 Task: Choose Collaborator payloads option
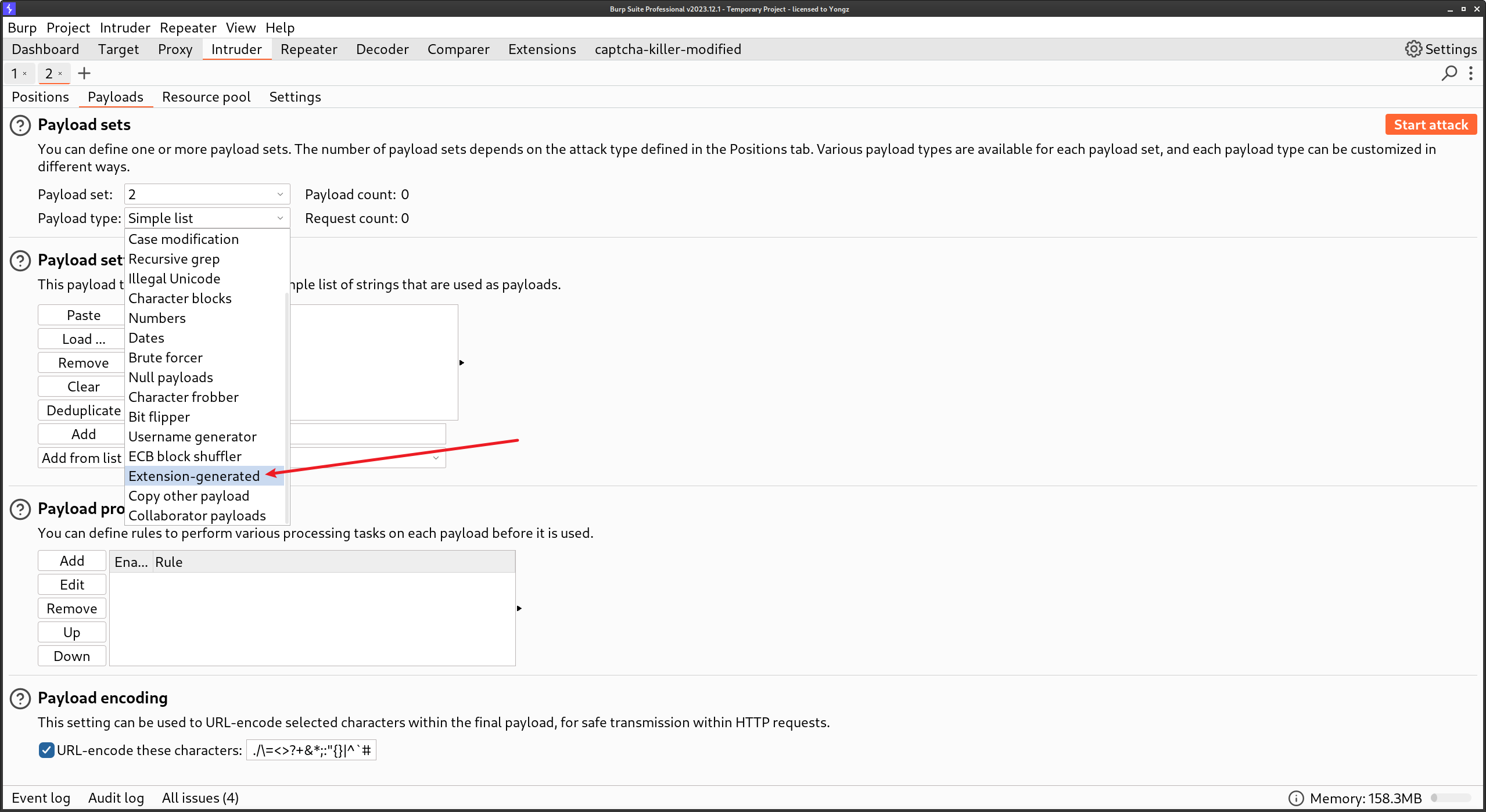(x=204, y=516)
